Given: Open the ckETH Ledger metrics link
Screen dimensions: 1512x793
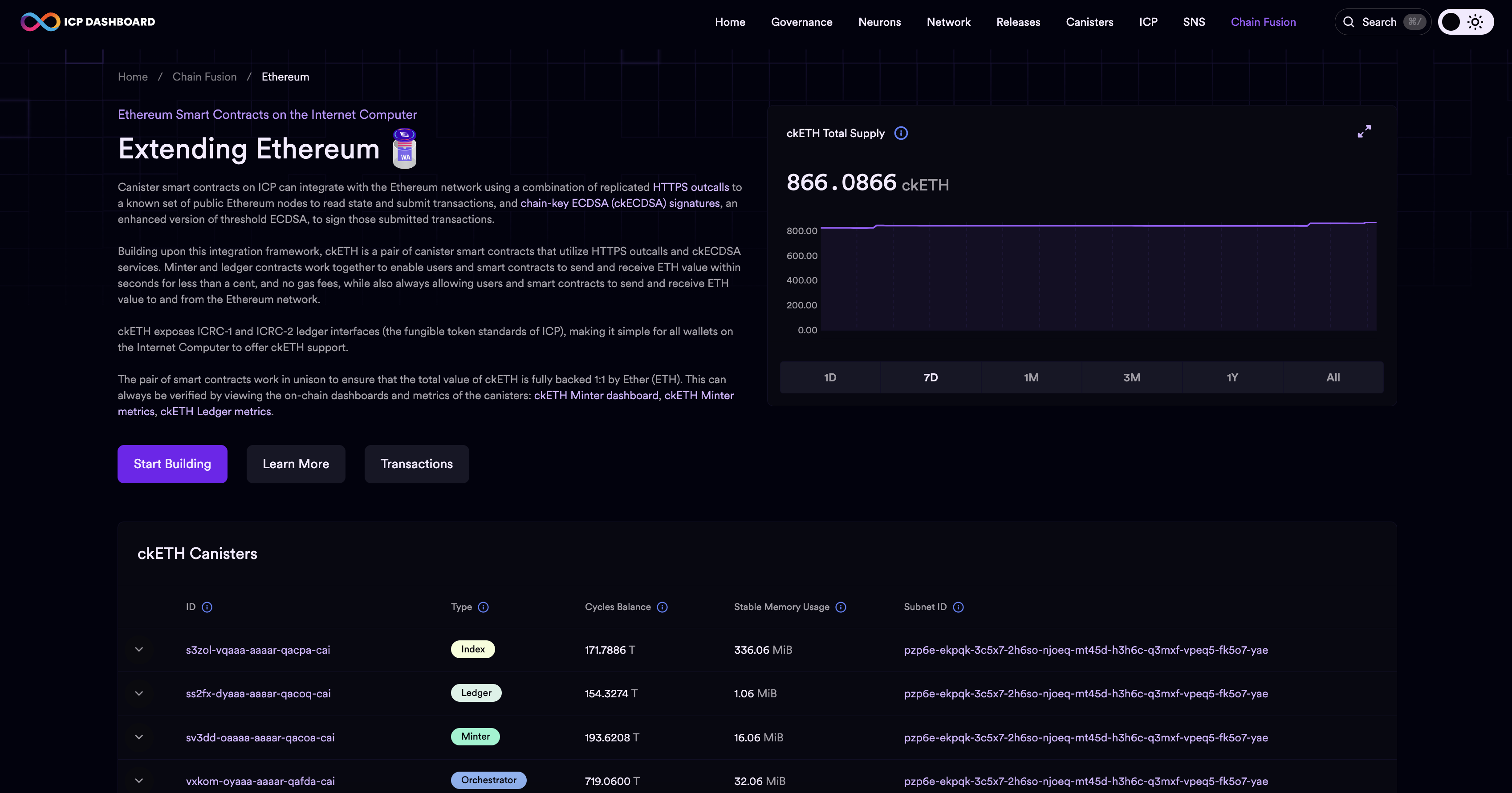Looking at the screenshot, I should pyautogui.click(x=215, y=411).
